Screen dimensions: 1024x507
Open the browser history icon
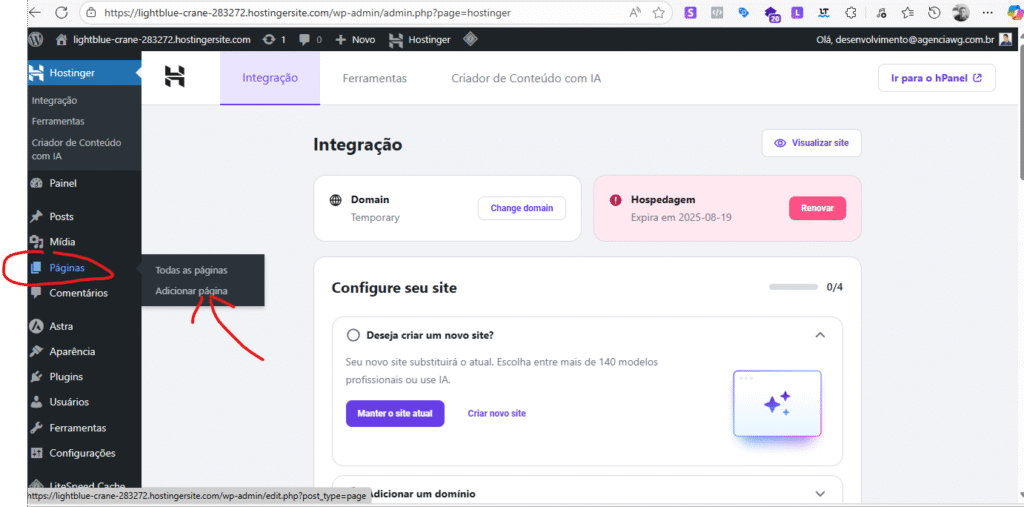(934, 12)
